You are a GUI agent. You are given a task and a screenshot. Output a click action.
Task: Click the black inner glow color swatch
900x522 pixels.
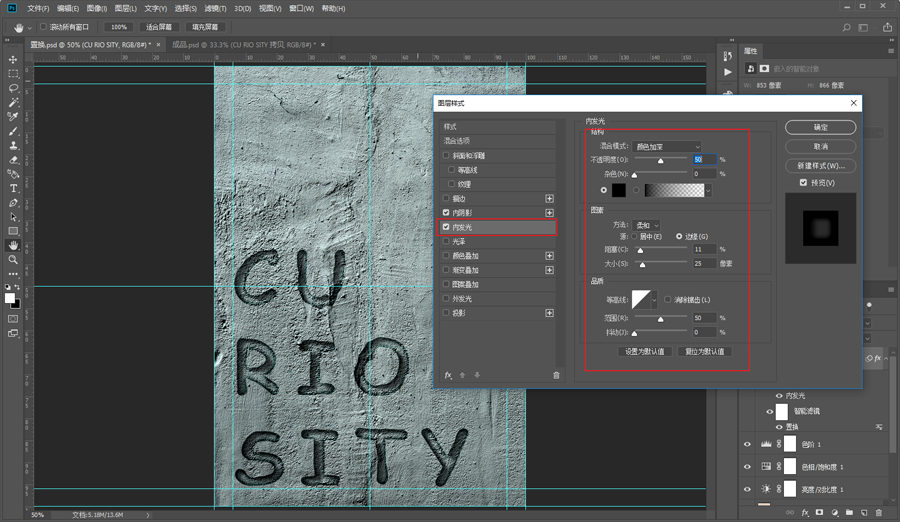619,190
